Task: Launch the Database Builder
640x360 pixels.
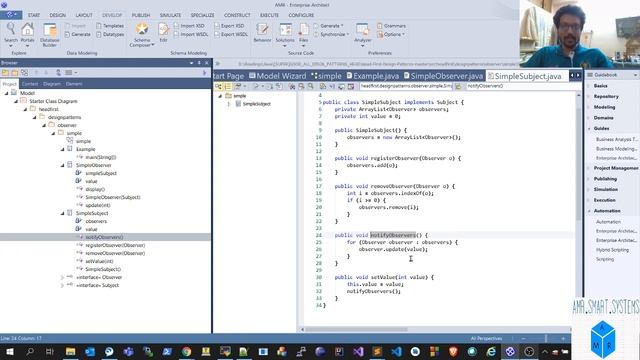Action: tap(50, 34)
